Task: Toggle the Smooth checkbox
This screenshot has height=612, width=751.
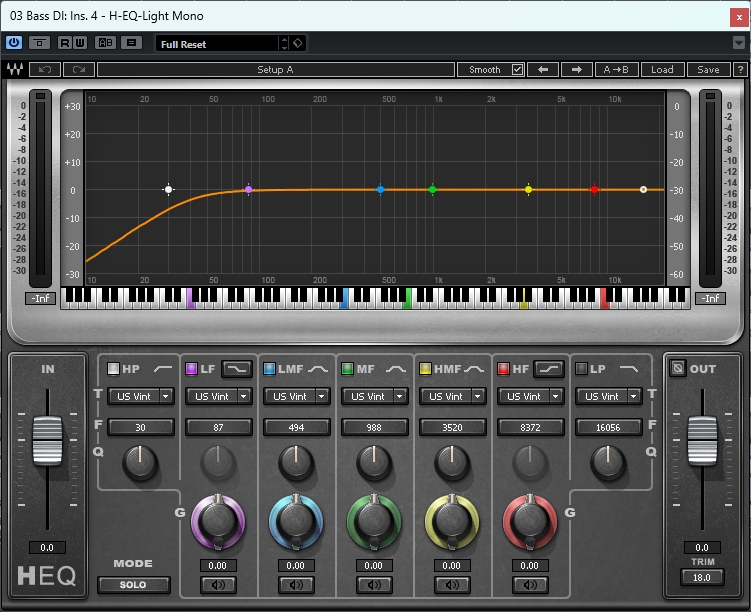Action: click(x=517, y=69)
